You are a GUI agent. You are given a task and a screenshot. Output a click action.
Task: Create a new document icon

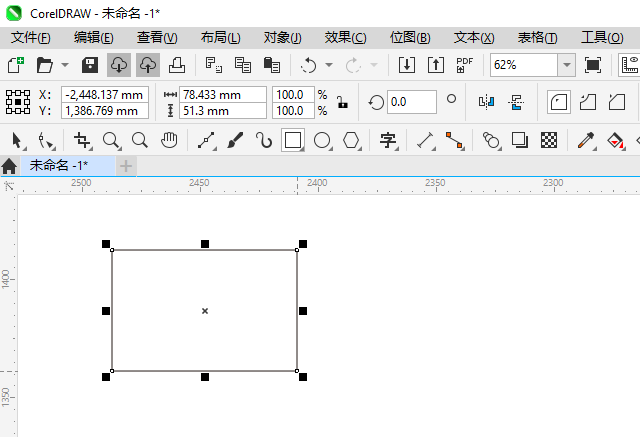pos(16,65)
